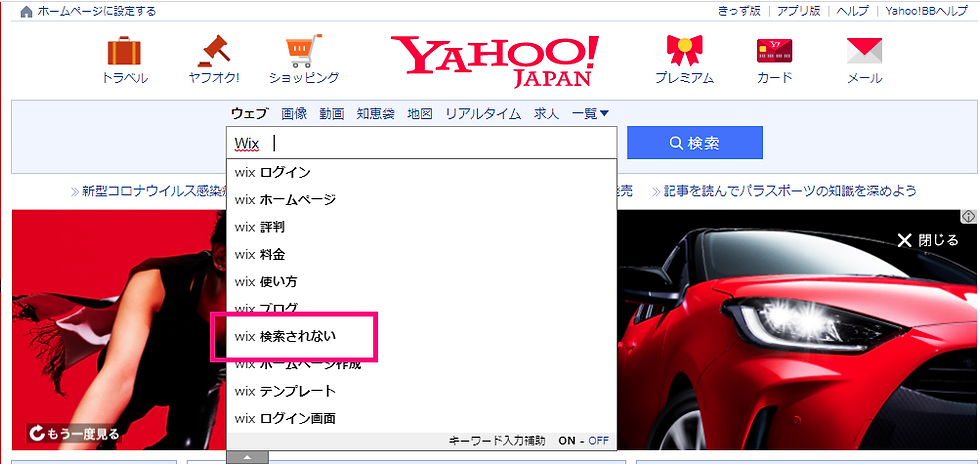Screen dimensions: 980x464
Task: Choose suggestion wix 料金
Action: pyautogui.click(x=422, y=254)
